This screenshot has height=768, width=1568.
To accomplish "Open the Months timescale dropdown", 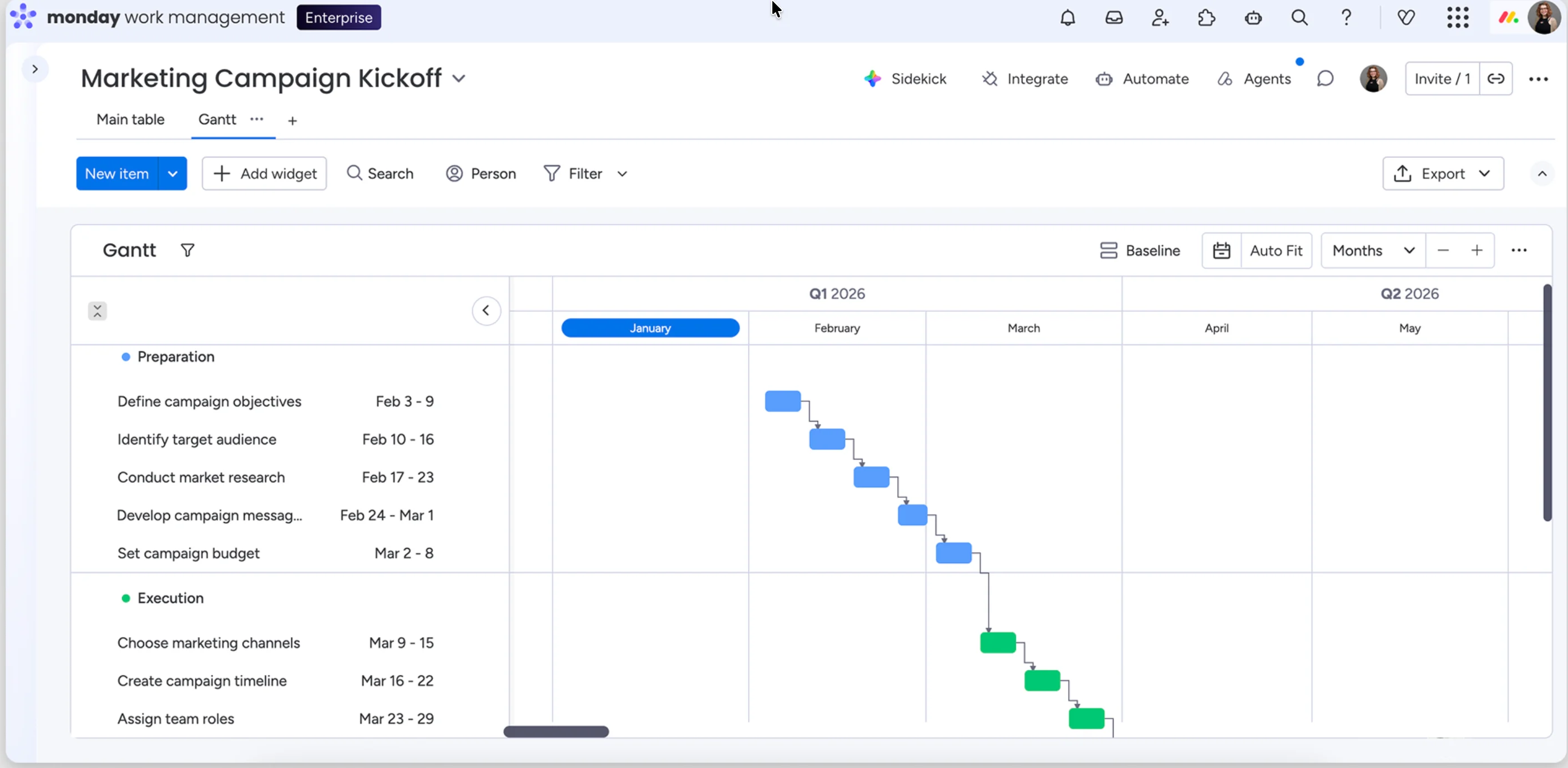I will click(x=1373, y=250).
